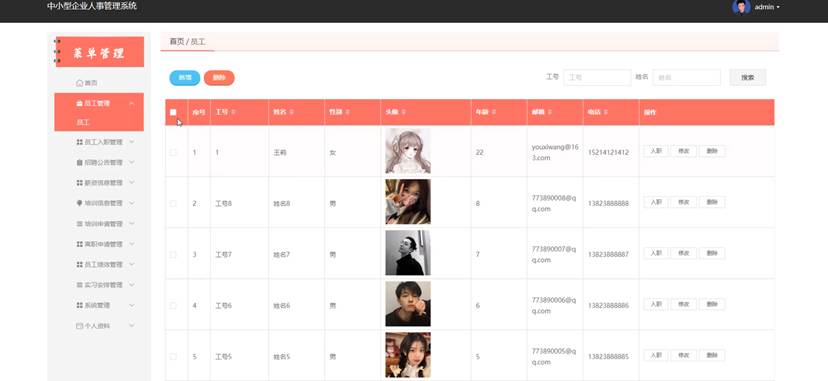
Task: Click the admin avatar icon in top bar
Action: pos(741,7)
